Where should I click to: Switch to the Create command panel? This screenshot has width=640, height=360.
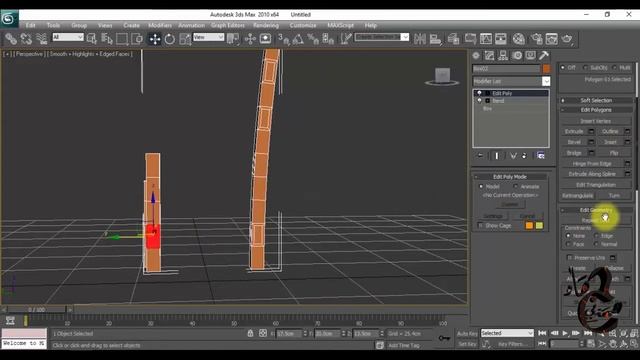tap(476, 56)
